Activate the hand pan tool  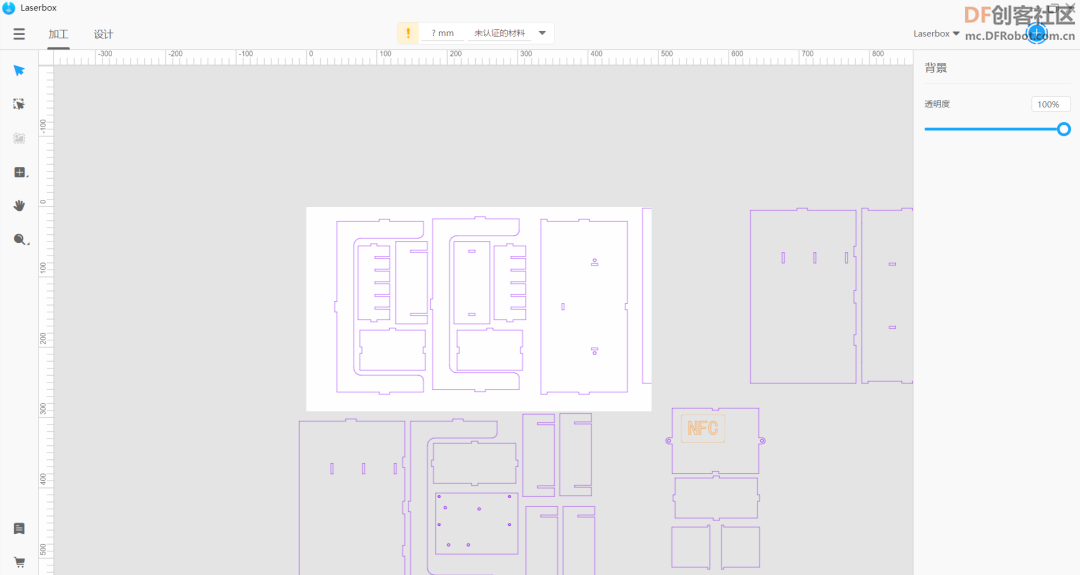click(19, 205)
